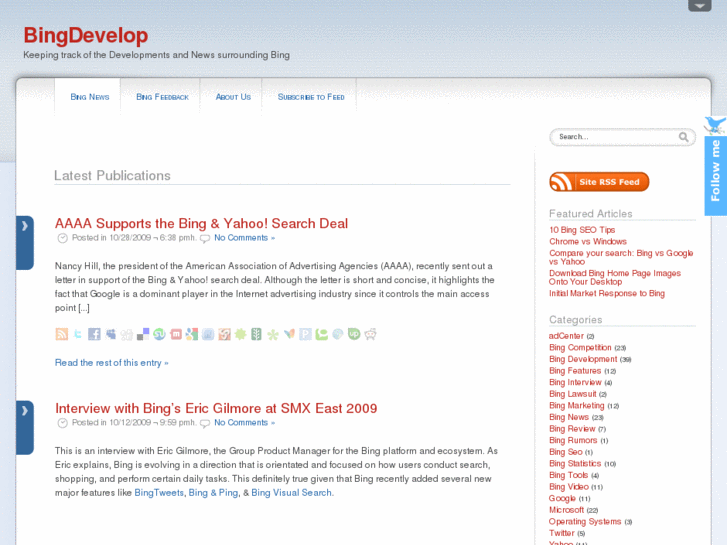Open the BingDevelop site title link
This screenshot has width=727, height=545.
click(x=86, y=35)
